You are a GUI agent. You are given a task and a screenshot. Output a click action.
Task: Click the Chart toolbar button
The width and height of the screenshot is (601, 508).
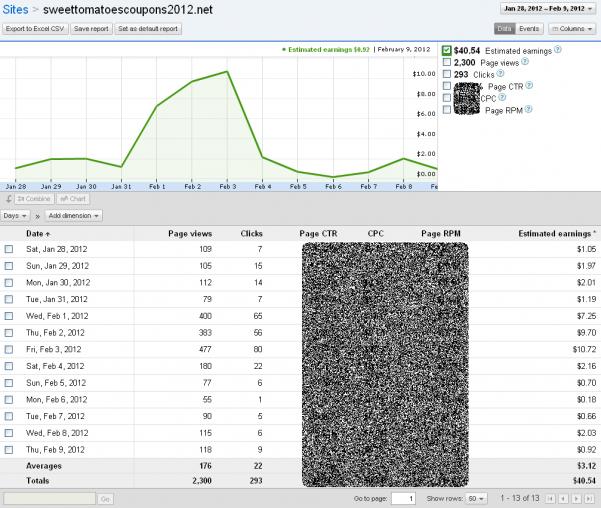(x=73, y=199)
